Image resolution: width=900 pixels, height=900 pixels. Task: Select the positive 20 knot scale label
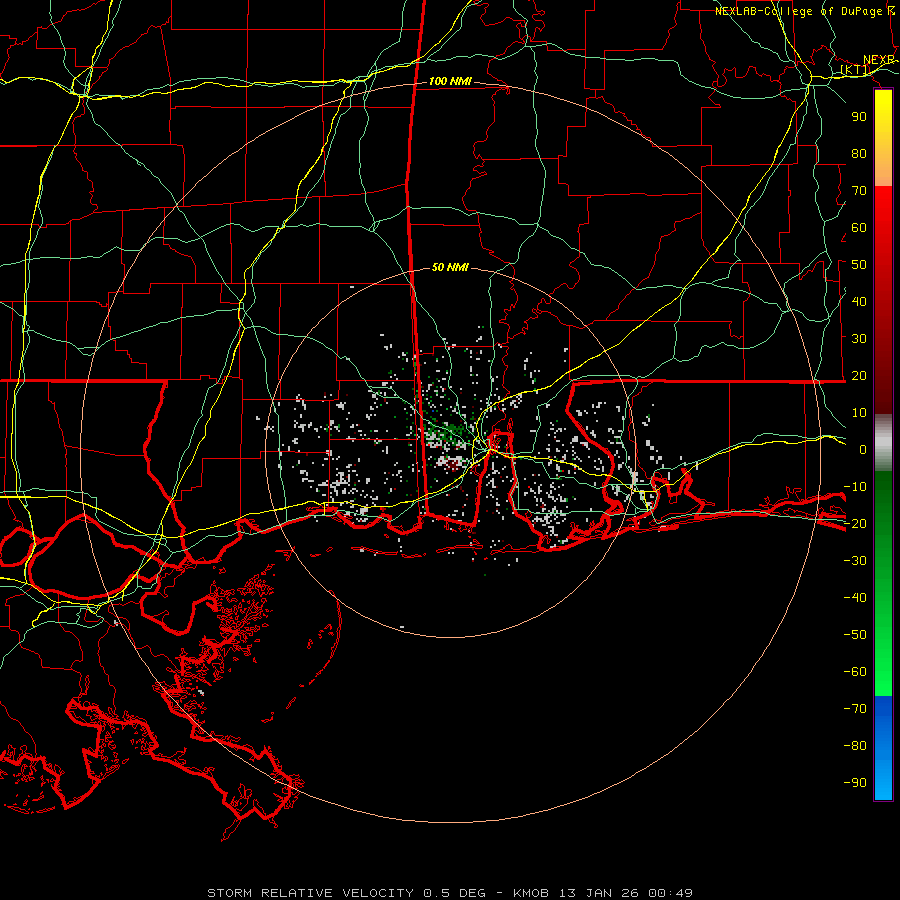[x=859, y=375]
